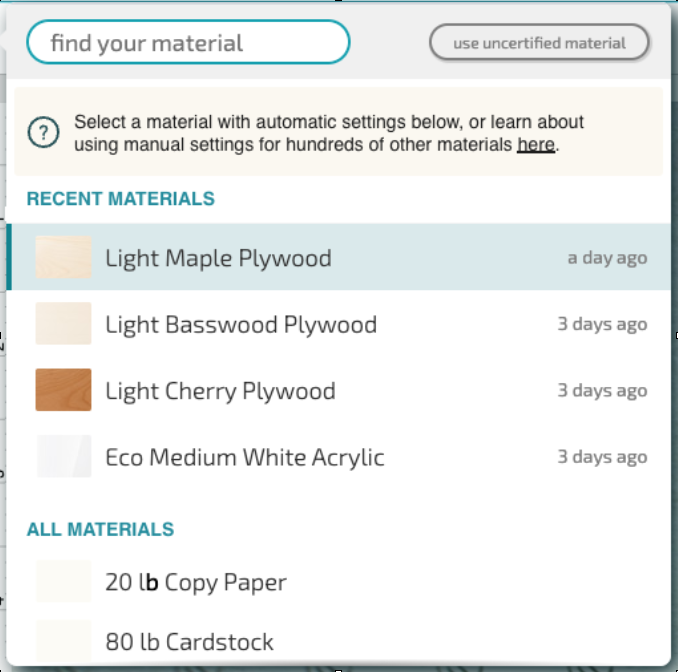
Task: Focus the 'find your material' search field
Action: click(188, 43)
